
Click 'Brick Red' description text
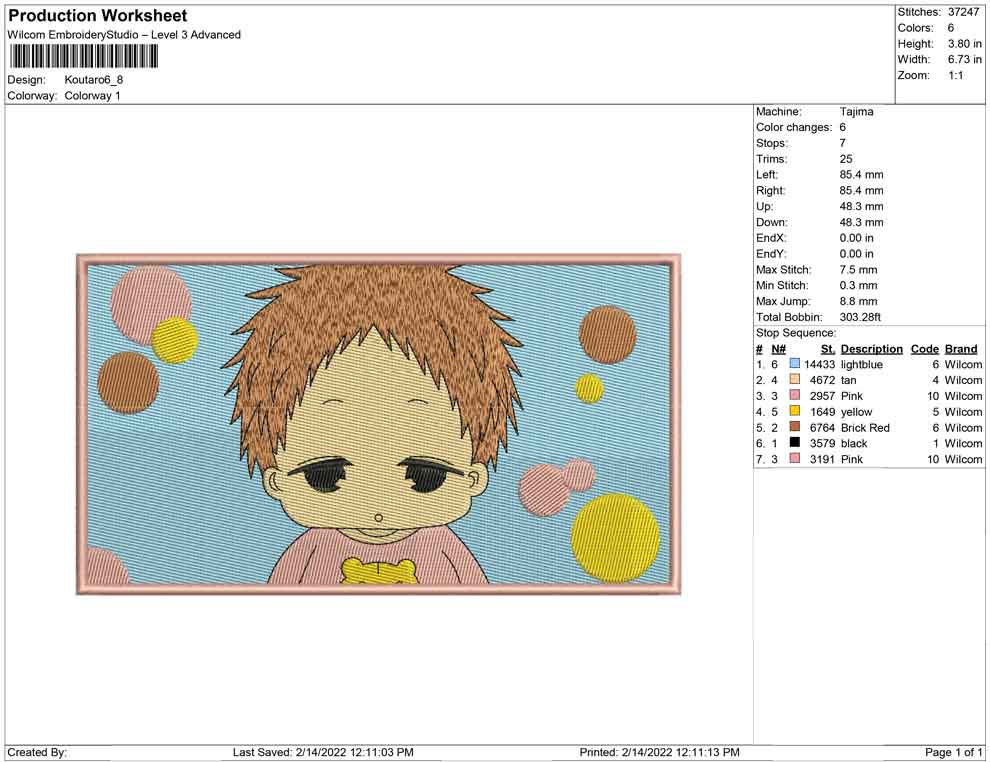click(865, 427)
